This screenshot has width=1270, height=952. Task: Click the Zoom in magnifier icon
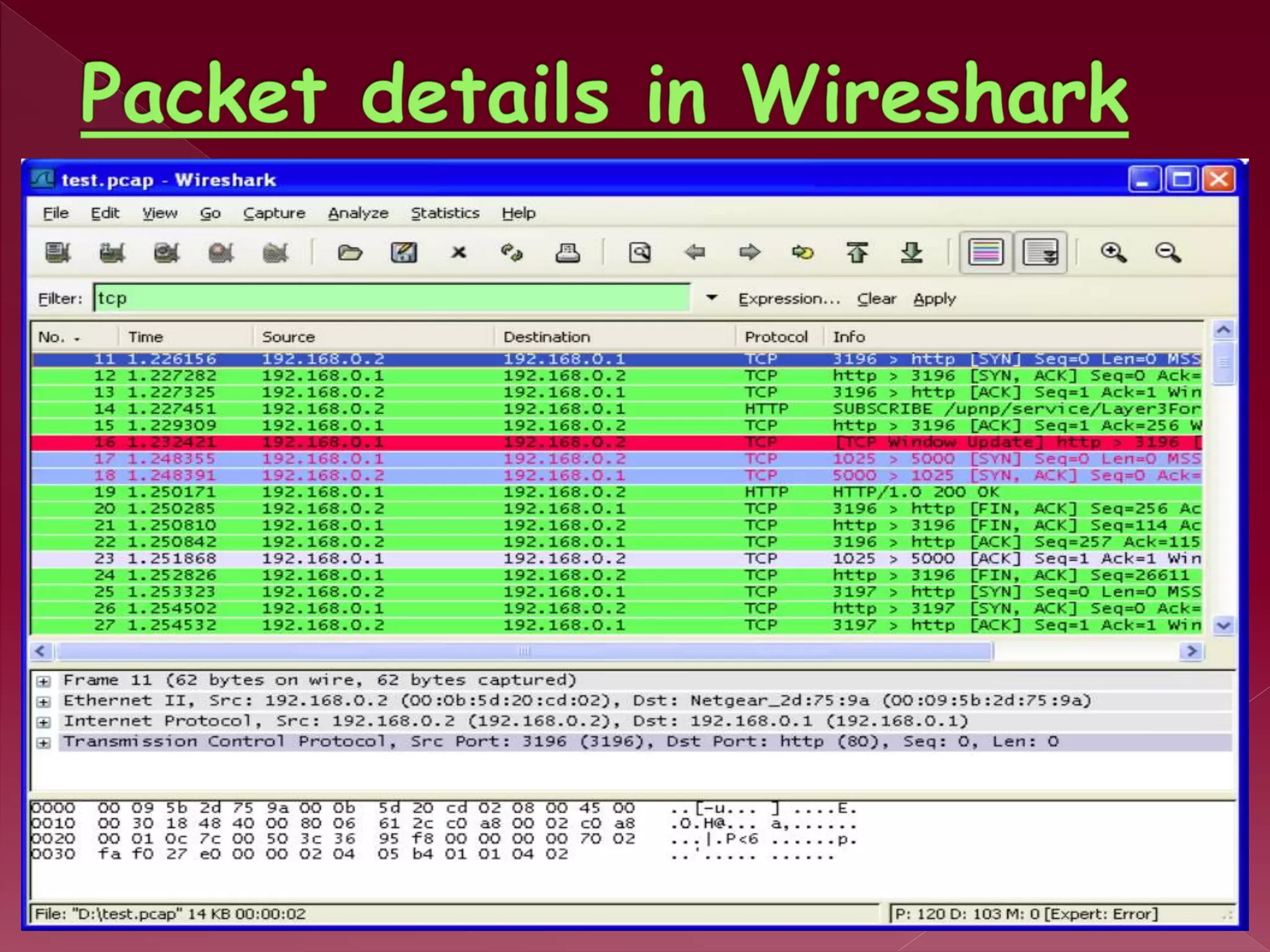click(1113, 252)
